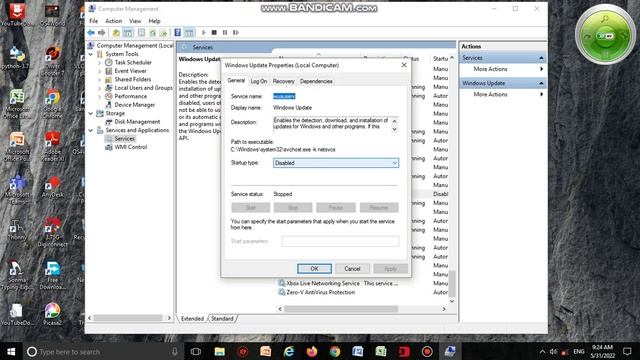Click the taskbar search box
The width and height of the screenshot is (640, 360).
click(102, 351)
